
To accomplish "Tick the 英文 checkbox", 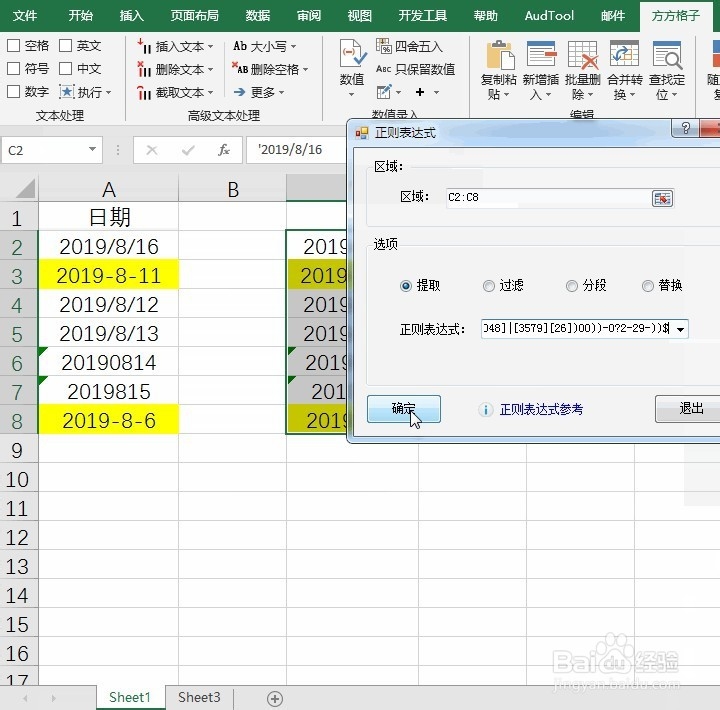I will coord(66,45).
